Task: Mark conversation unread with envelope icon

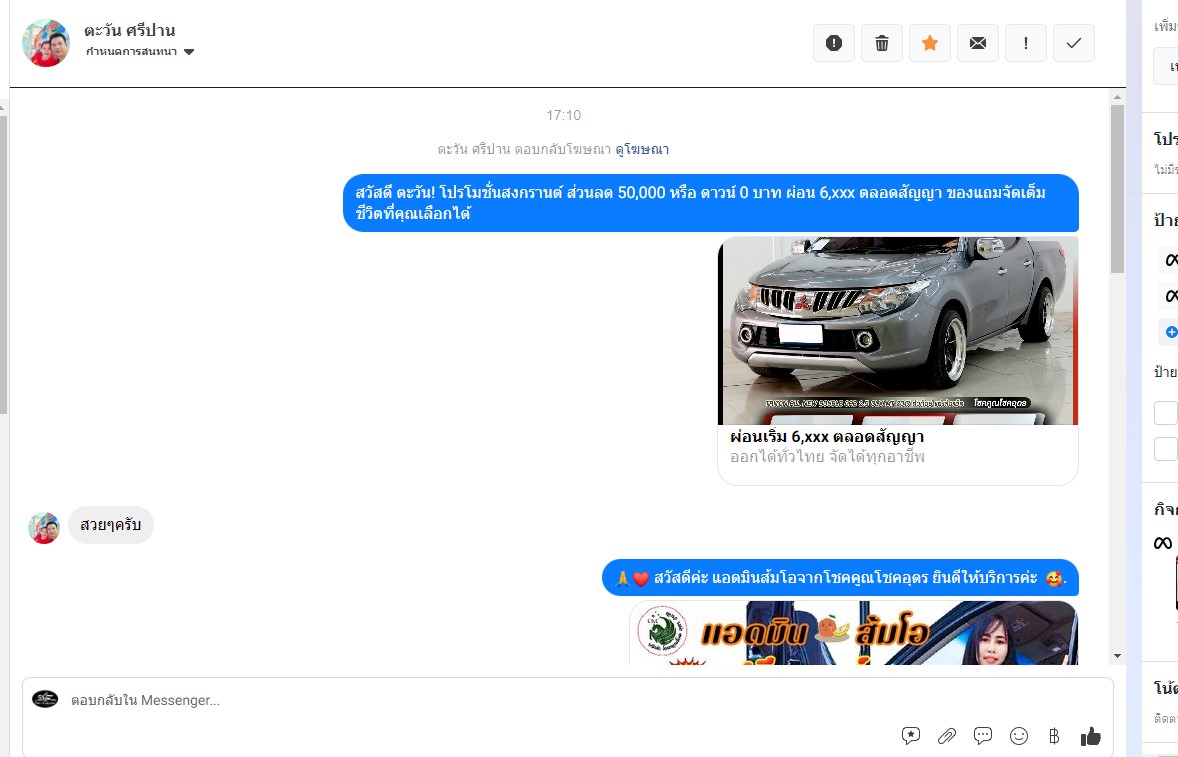Action: coord(978,43)
